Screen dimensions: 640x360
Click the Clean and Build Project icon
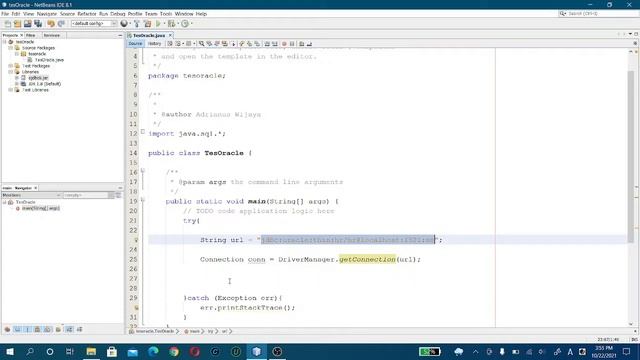147,24
